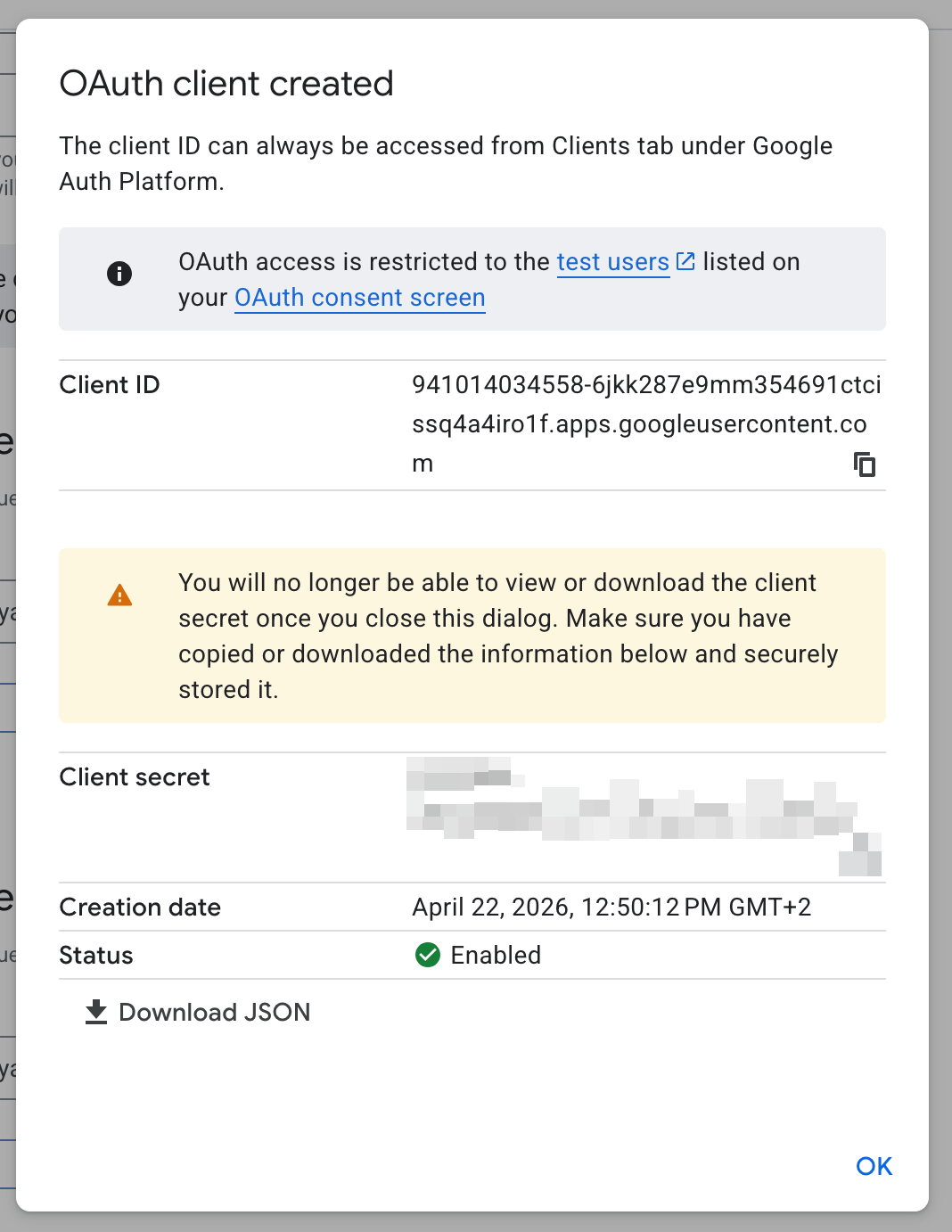Click the download arrow icon

[96, 1012]
